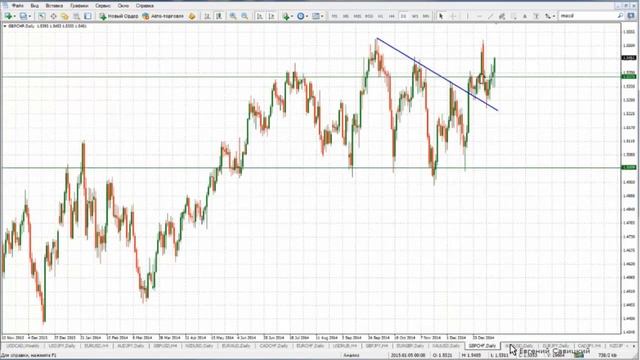Screen dimensions: 640x360
Task: Toggle the Авто-торговля button
Action: pos(163,16)
